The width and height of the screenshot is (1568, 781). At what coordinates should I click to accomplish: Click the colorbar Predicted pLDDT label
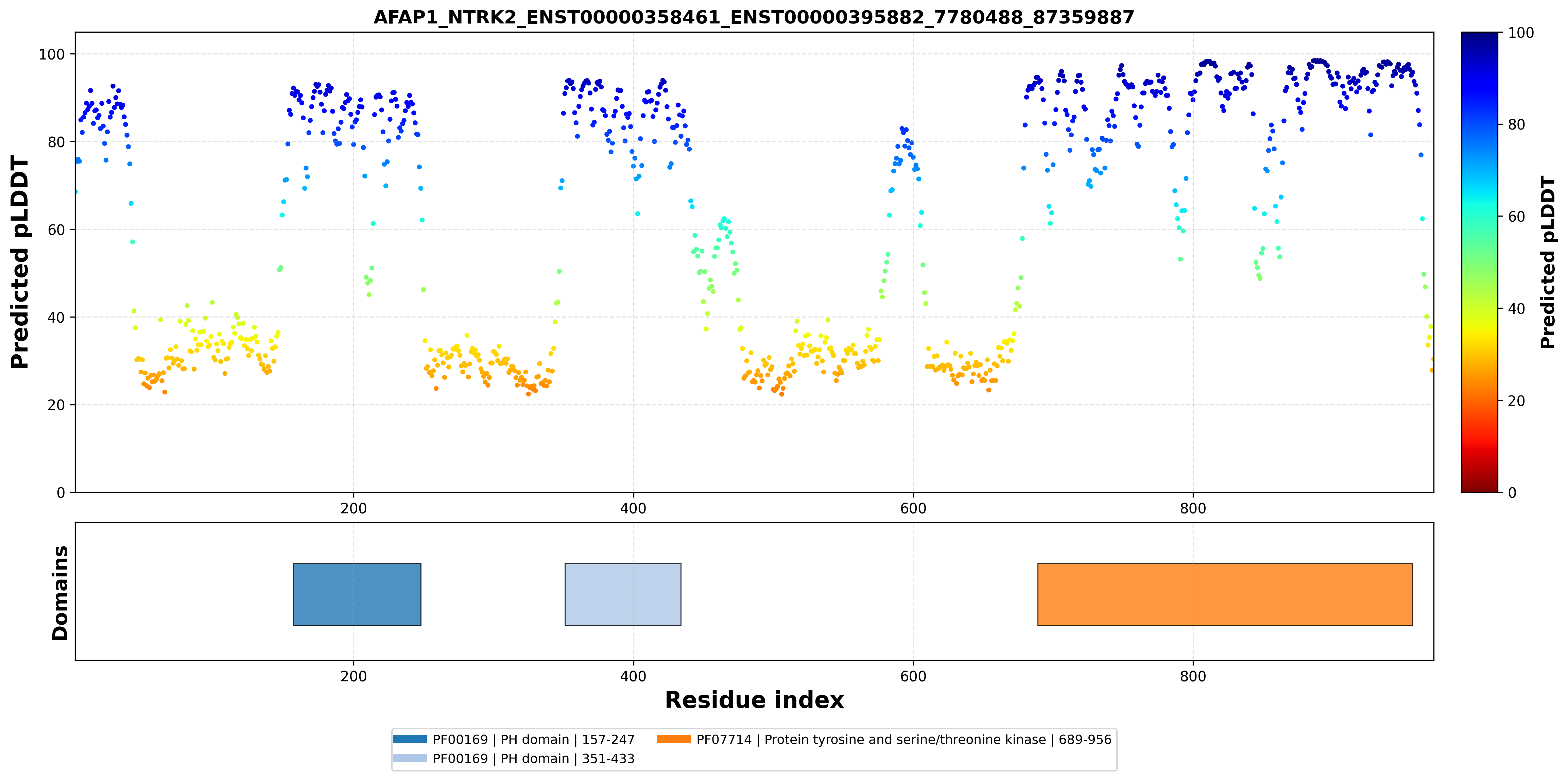click(1547, 262)
